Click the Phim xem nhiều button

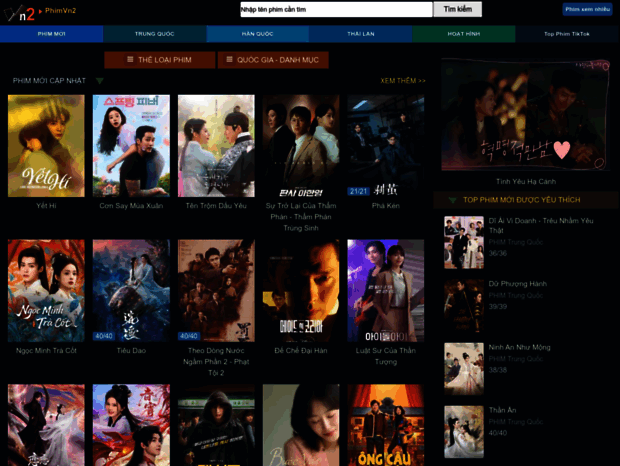pos(587,9)
